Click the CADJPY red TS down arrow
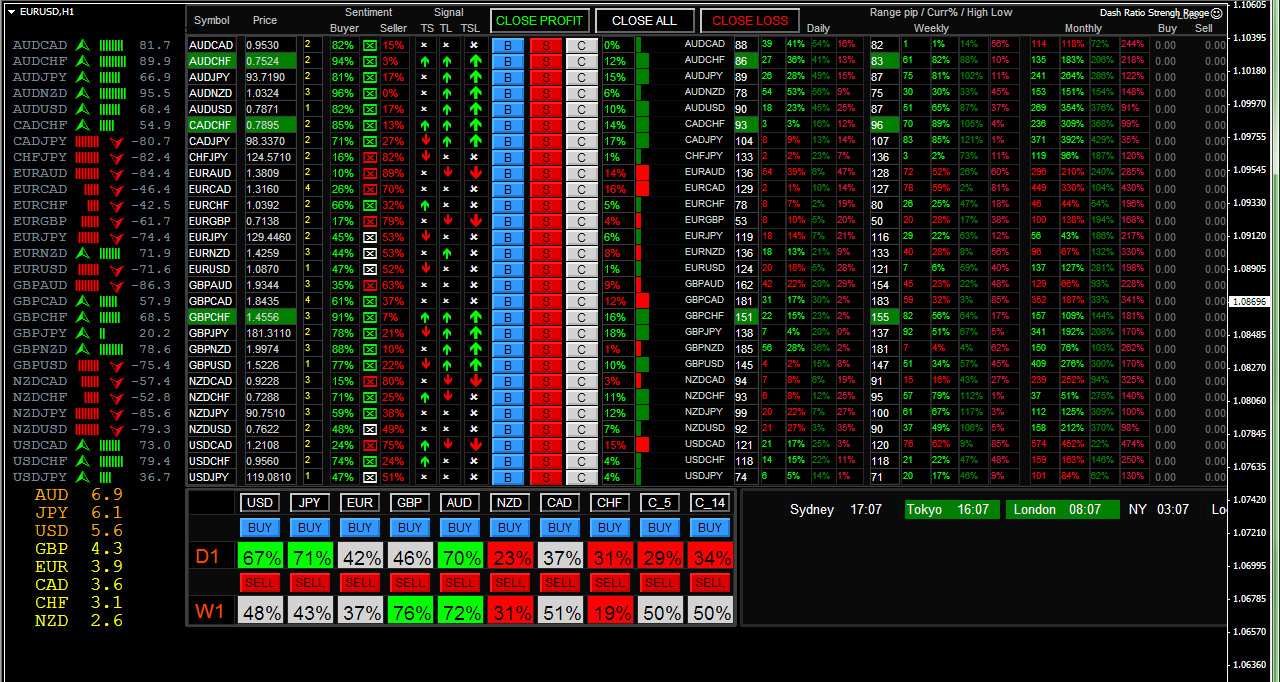 (425, 142)
